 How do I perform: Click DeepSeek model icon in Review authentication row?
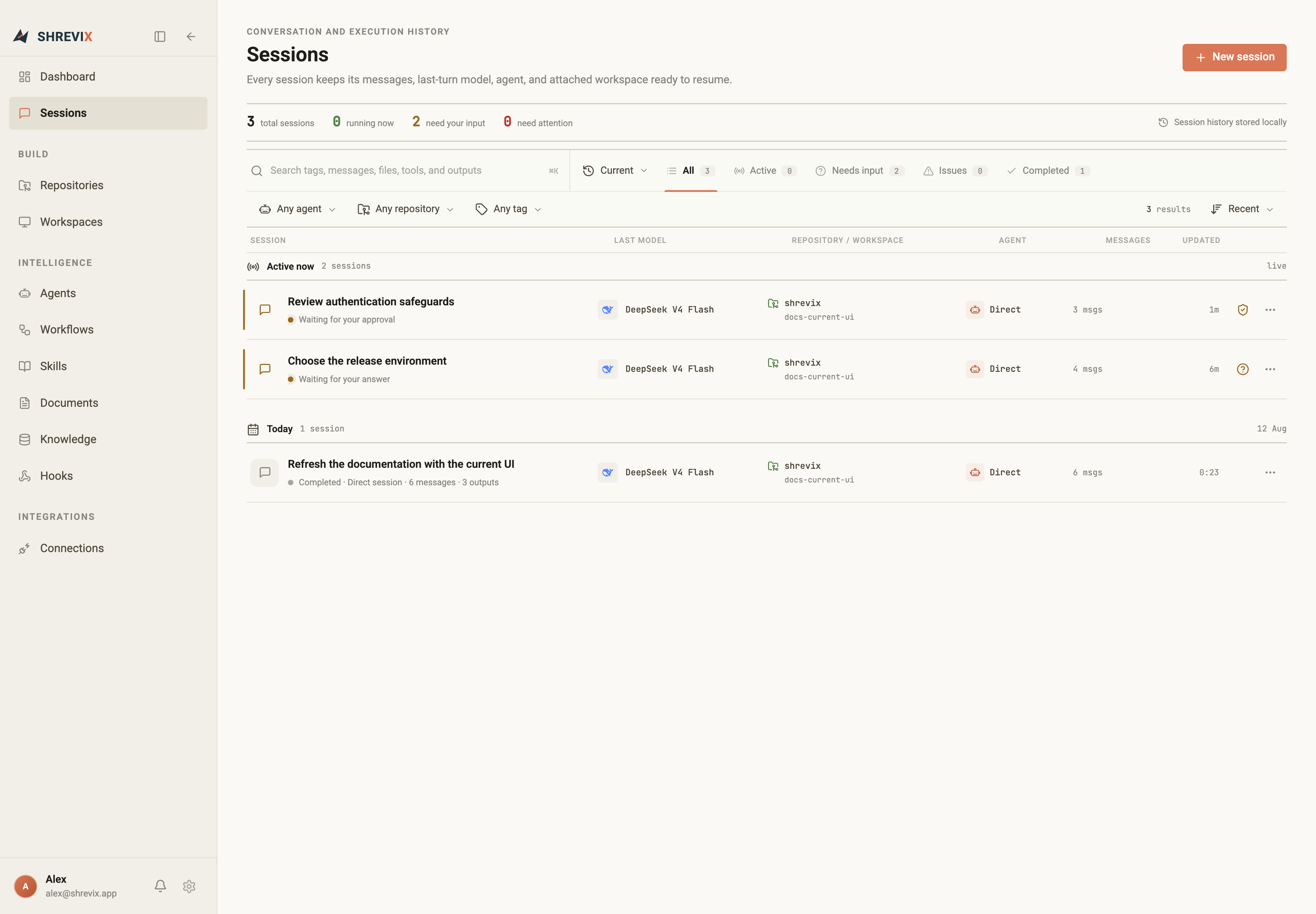607,310
